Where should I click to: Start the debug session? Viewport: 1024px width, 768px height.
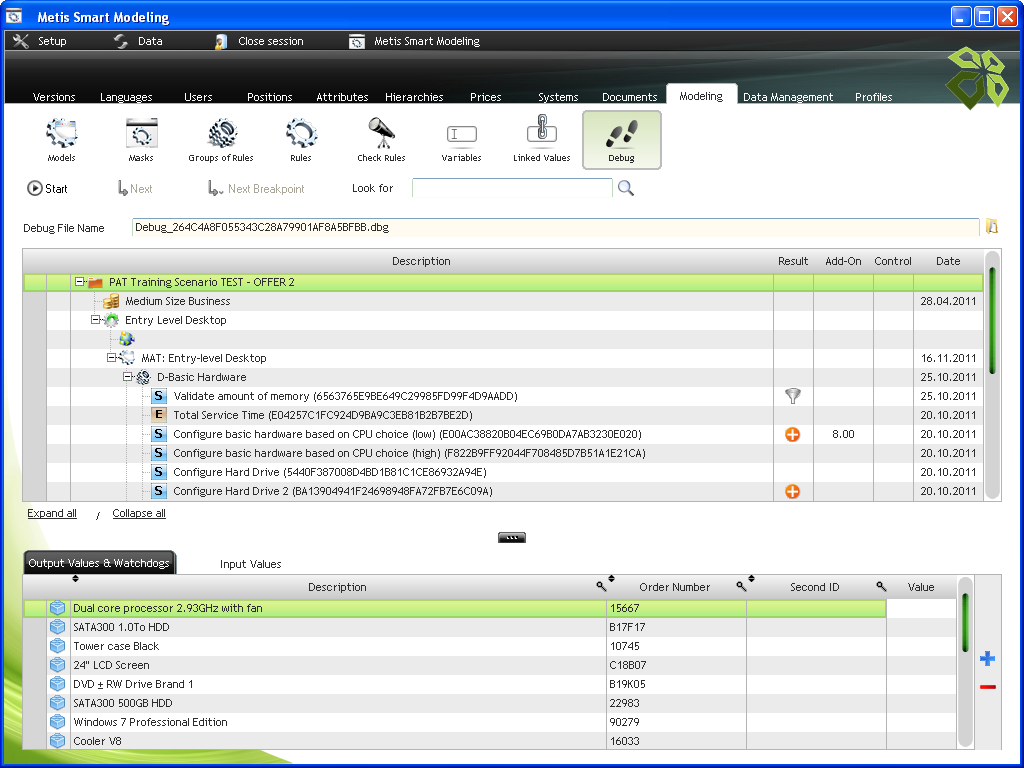pos(47,188)
